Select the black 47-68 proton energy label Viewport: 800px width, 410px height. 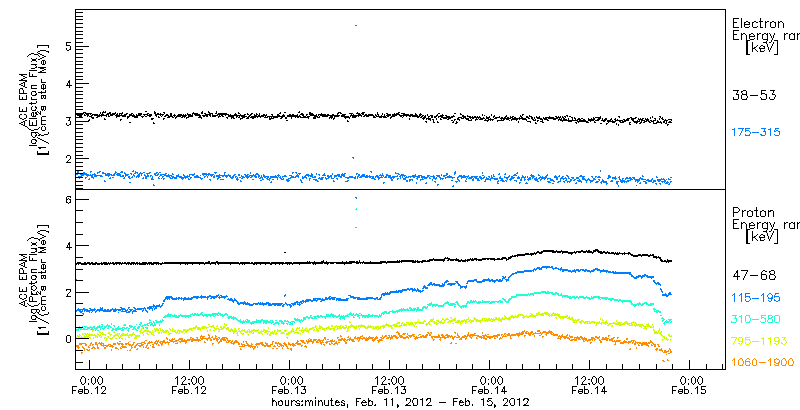754,276
